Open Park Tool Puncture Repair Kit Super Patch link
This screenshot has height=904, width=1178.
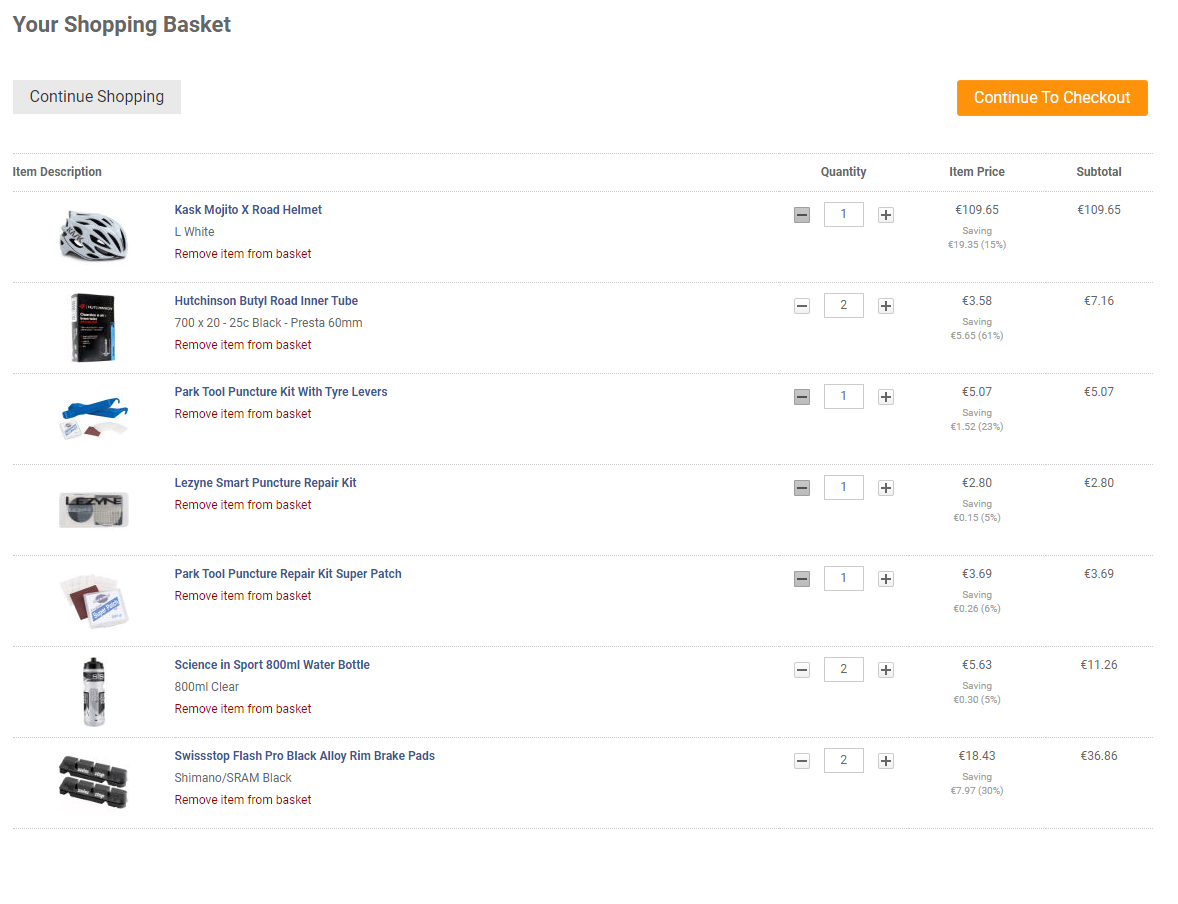pyautogui.click(x=288, y=573)
